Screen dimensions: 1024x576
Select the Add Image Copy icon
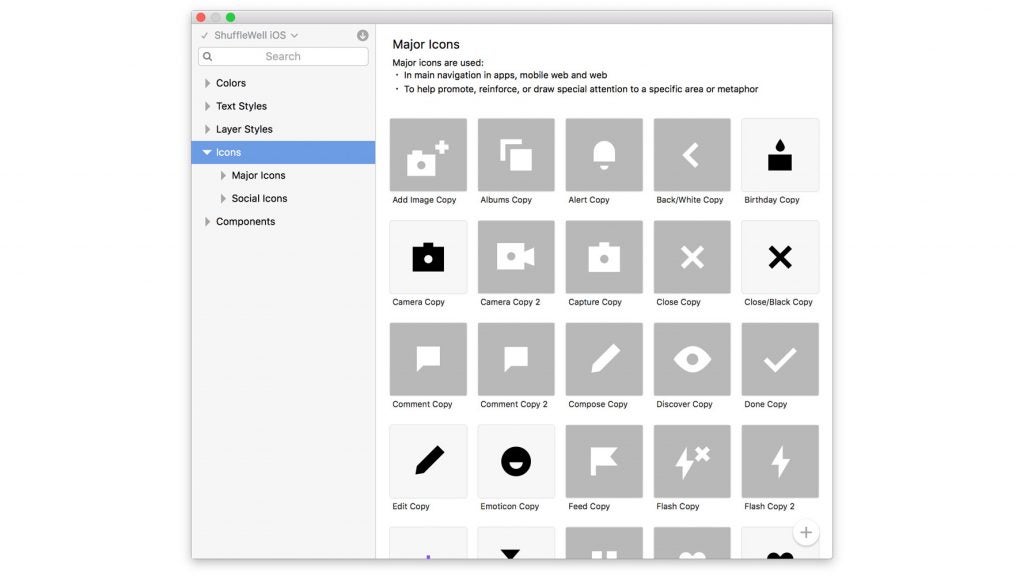[x=428, y=155]
